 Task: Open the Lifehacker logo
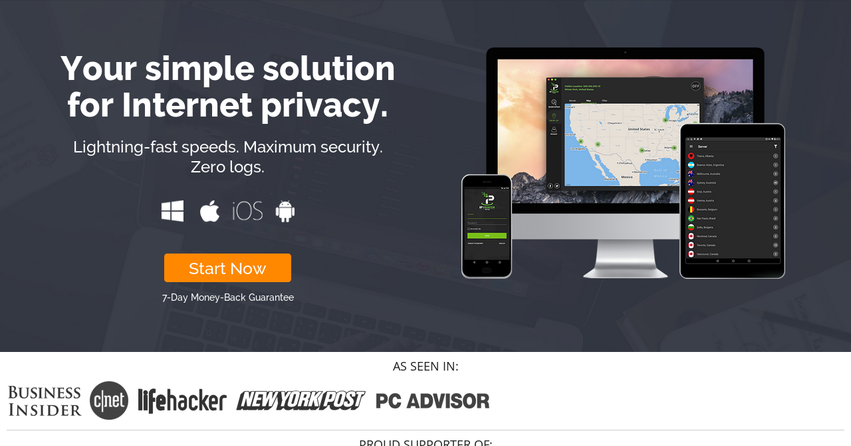click(182, 401)
